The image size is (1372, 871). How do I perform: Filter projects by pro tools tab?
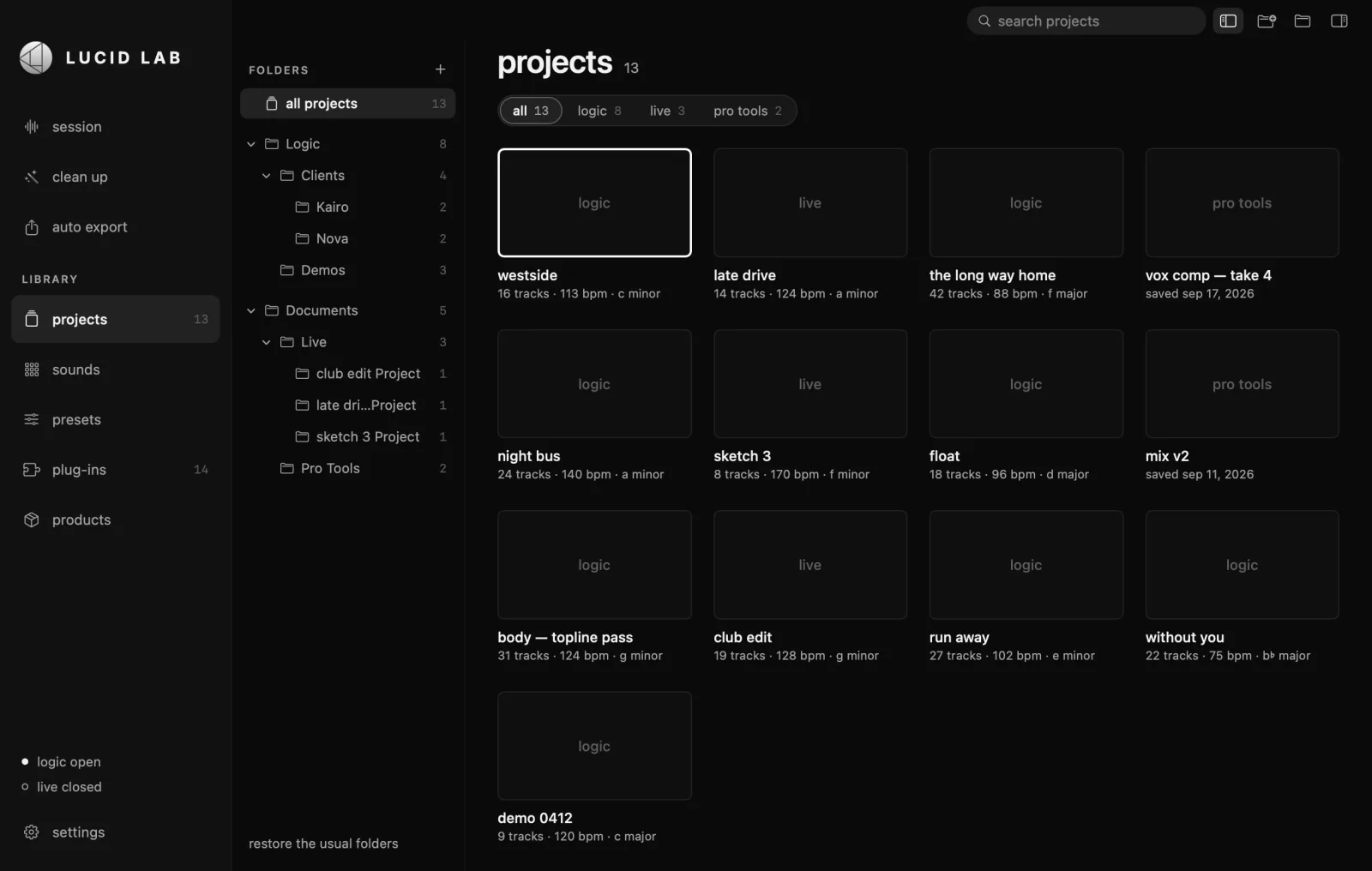748,111
